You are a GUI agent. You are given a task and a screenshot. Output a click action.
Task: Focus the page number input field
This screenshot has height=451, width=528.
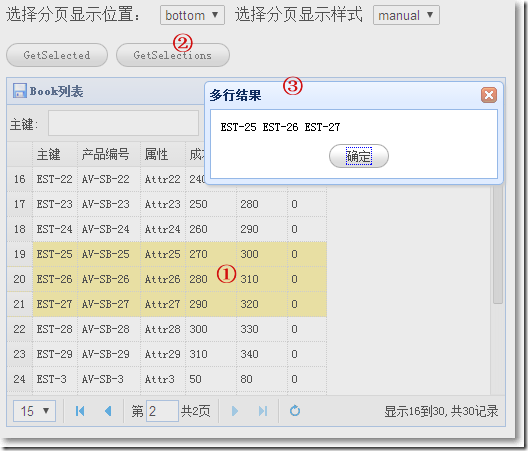pos(162,411)
